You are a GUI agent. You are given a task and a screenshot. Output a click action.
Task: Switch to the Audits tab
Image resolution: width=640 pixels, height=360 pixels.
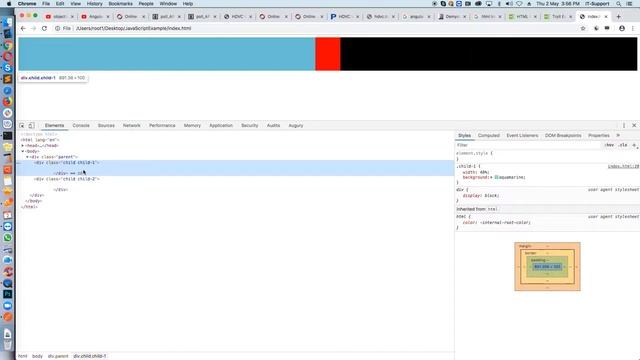point(273,126)
